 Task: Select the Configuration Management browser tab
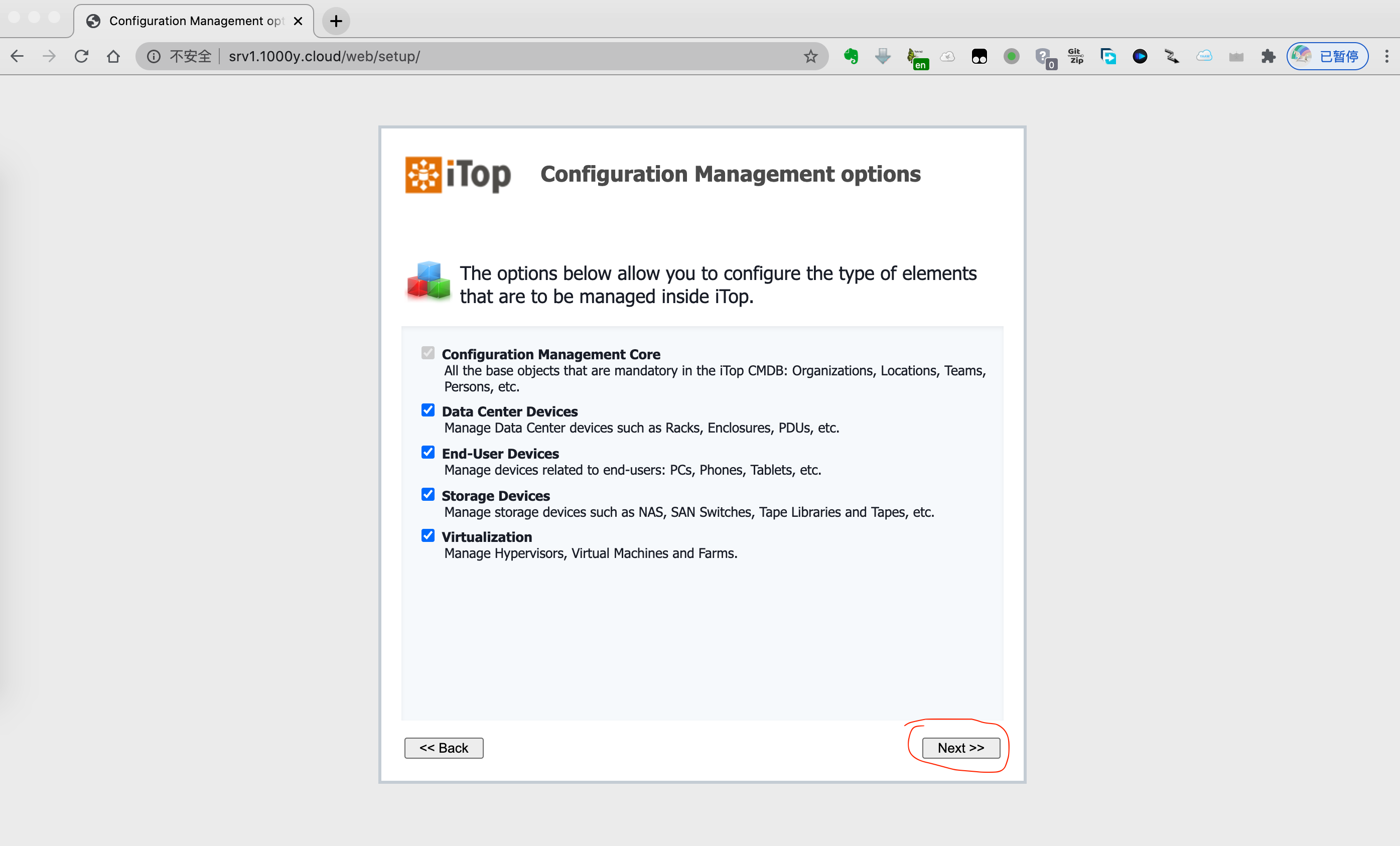[193, 21]
